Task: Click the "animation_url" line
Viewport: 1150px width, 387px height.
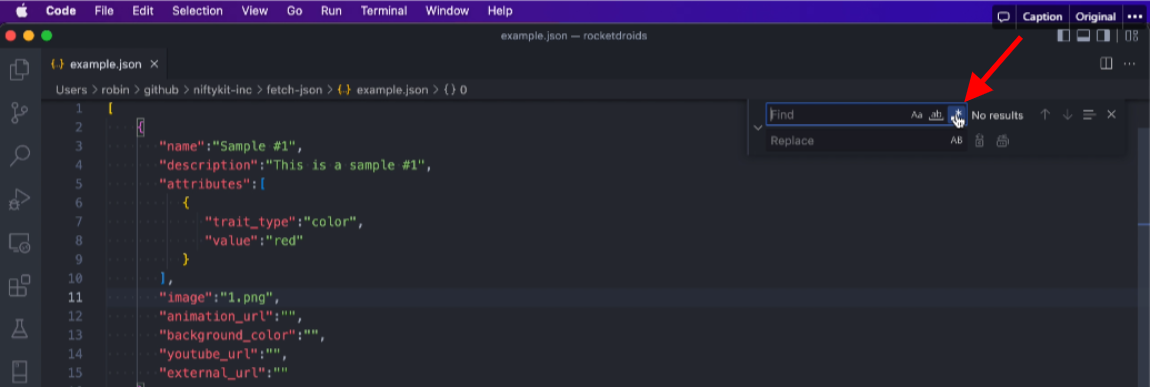Action: tap(230, 316)
